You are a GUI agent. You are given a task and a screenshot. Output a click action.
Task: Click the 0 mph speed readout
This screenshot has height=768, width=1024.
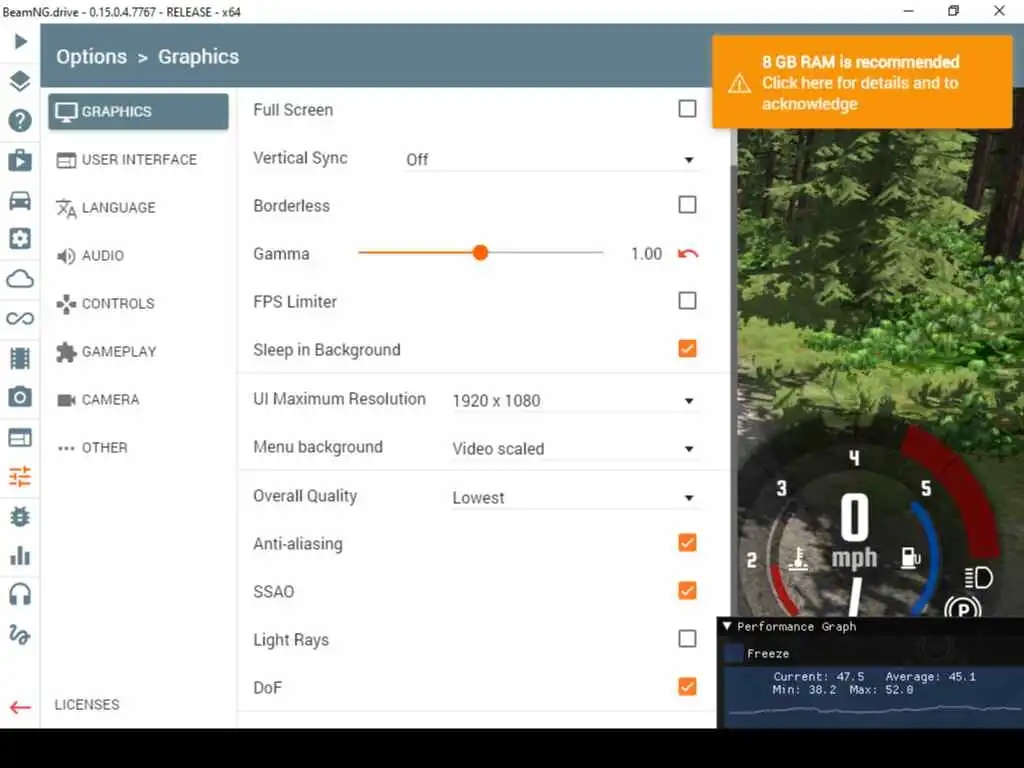click(x=854, y=531)
